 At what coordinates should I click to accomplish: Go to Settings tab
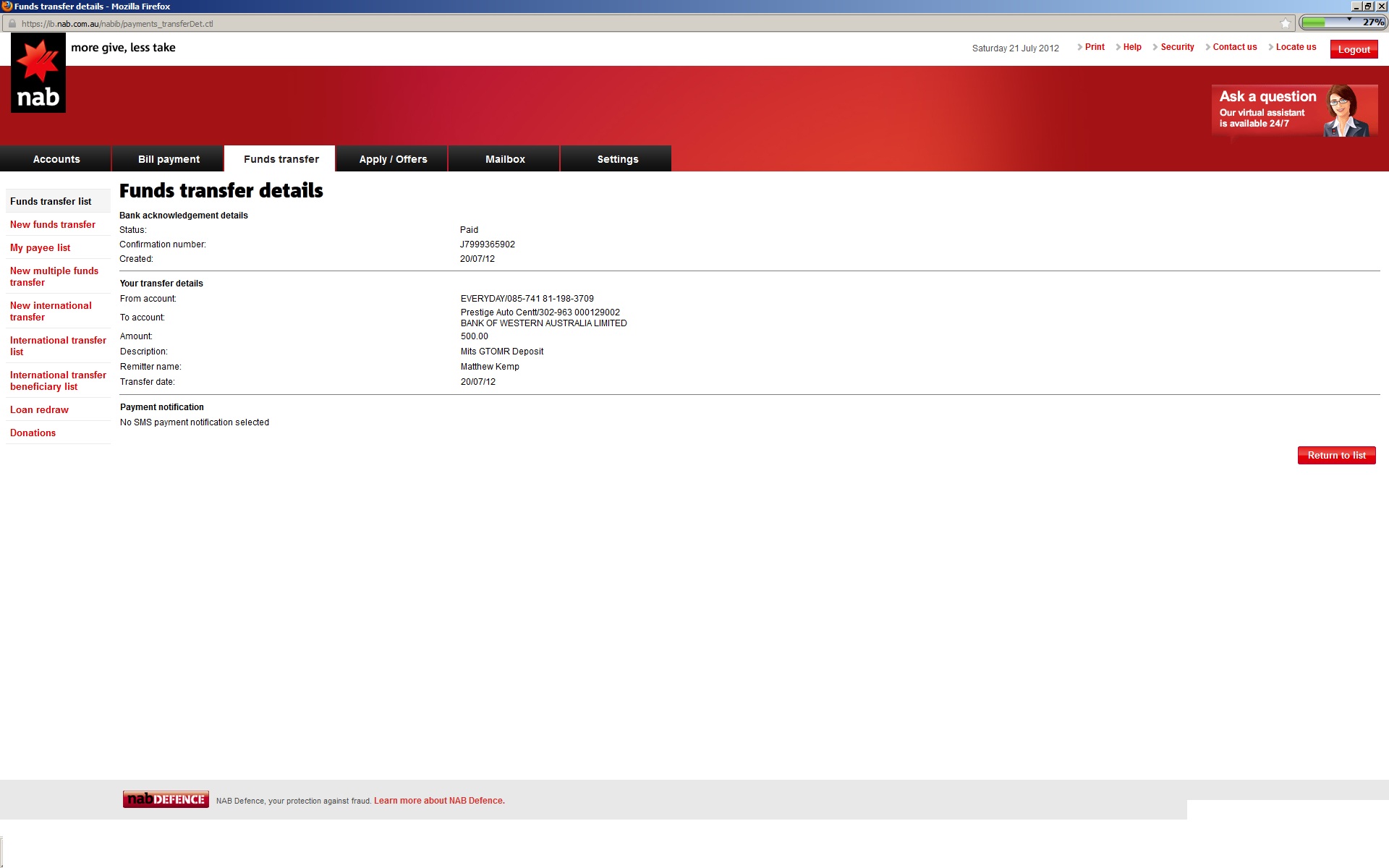click(617, 159)
